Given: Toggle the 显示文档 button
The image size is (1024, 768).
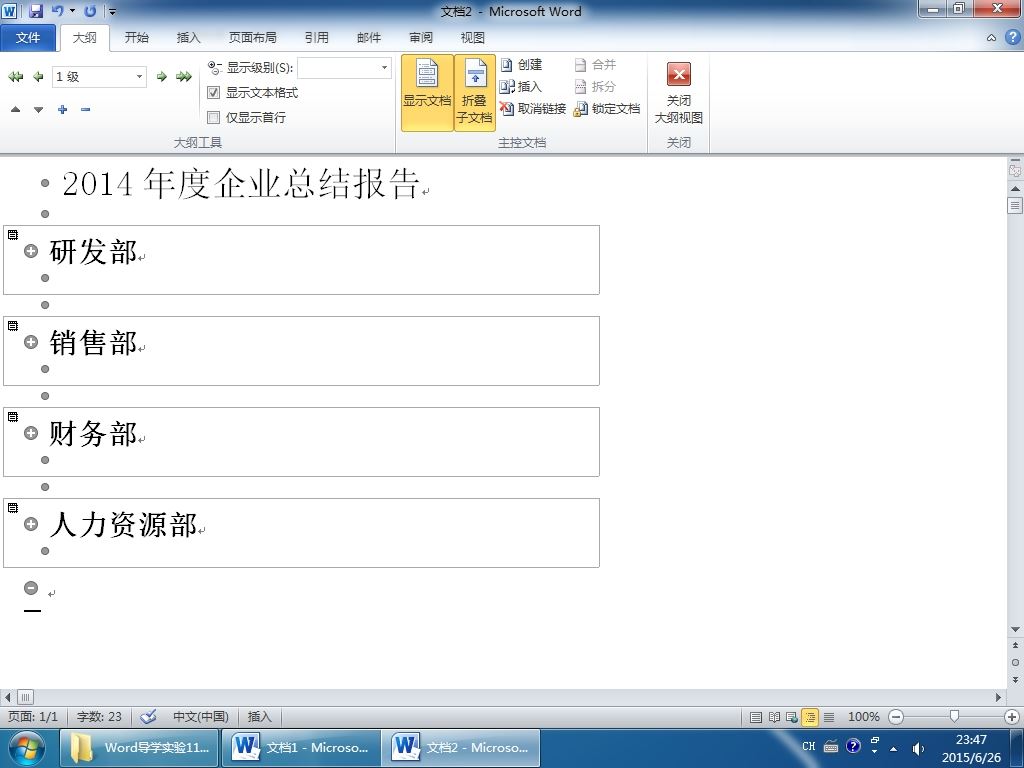Looking at the screenshot, I should [427, 92].
